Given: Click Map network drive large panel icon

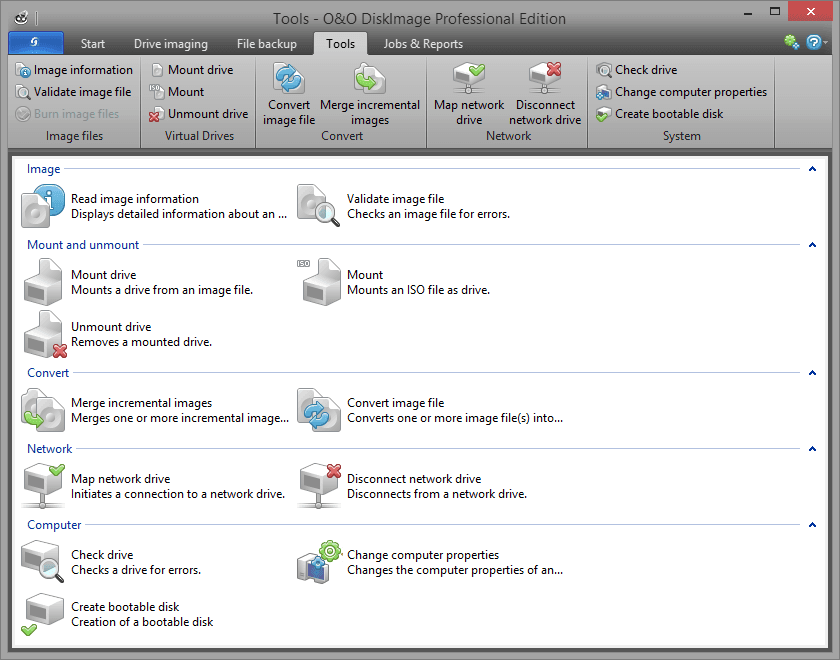Looking at the screenshot, I should (x=43, y=486).
